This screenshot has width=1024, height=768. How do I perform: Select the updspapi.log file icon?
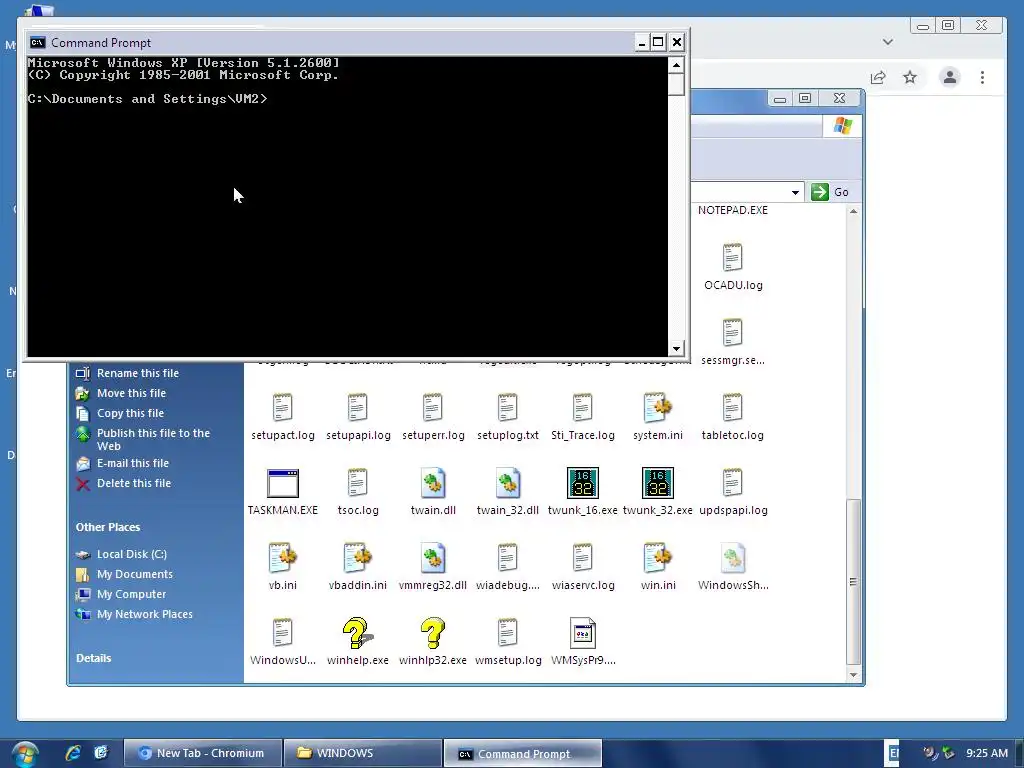coord(732,483)
